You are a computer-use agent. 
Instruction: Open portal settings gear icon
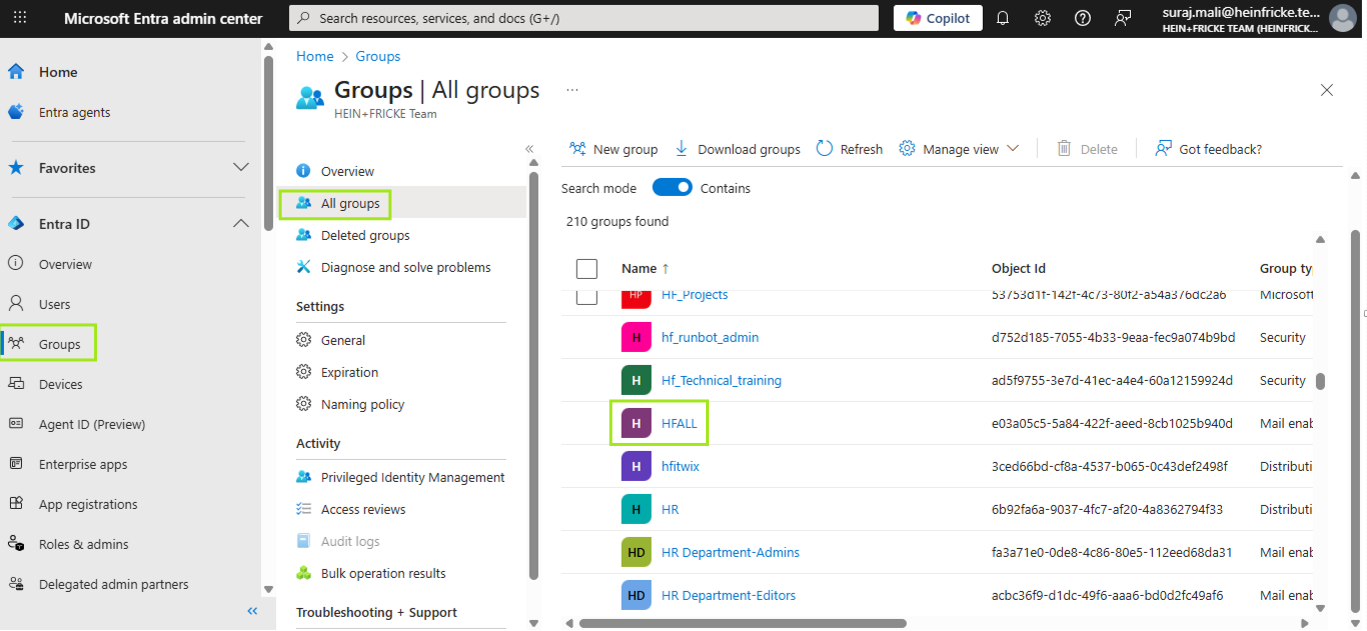pyautogui.click(x=1042, y=18)
